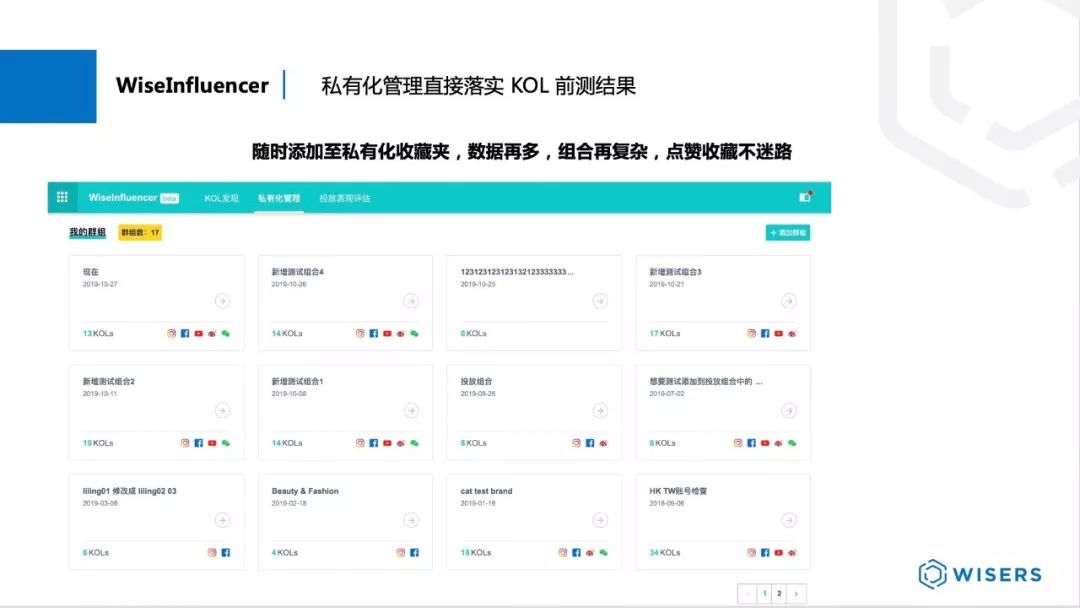
Task: Click Weibo icon on 现在 card
Action: 212,333
